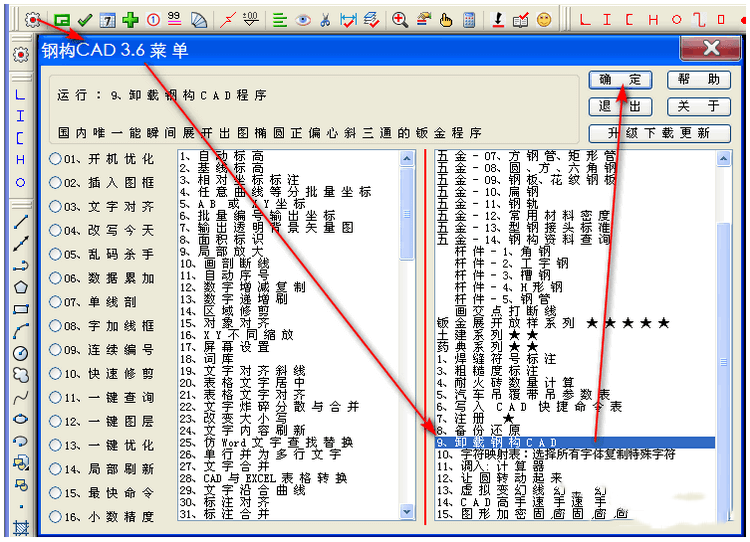750x542 pixels.
Task: Click the scissors trim icon
Action: [325, 20]
